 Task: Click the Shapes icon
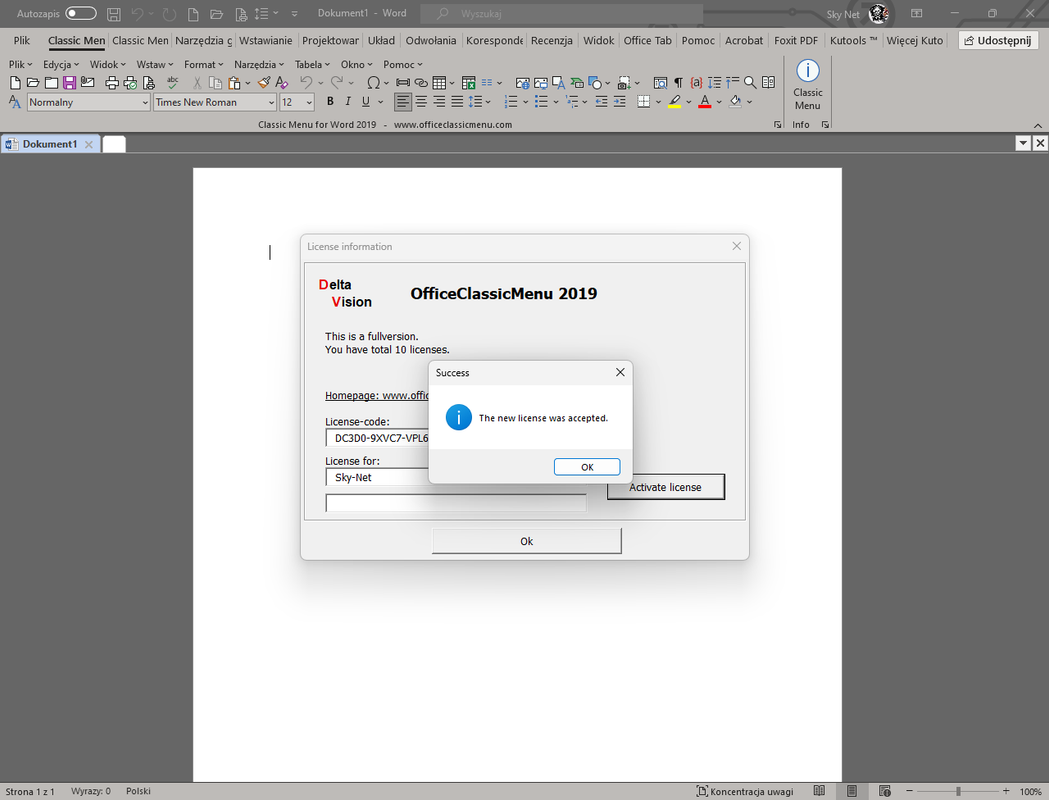coord(595,83)
